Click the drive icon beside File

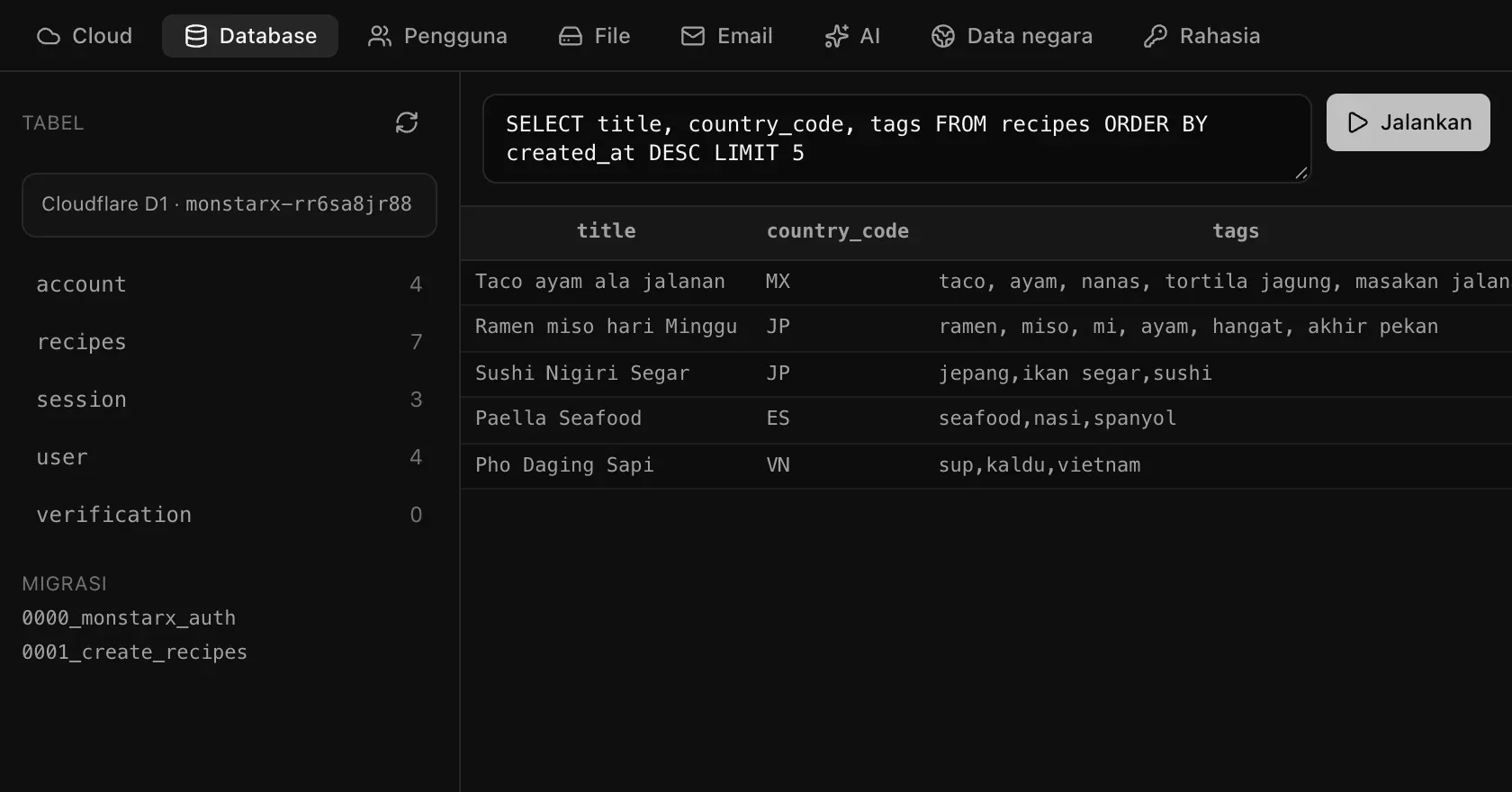(571, 36)
